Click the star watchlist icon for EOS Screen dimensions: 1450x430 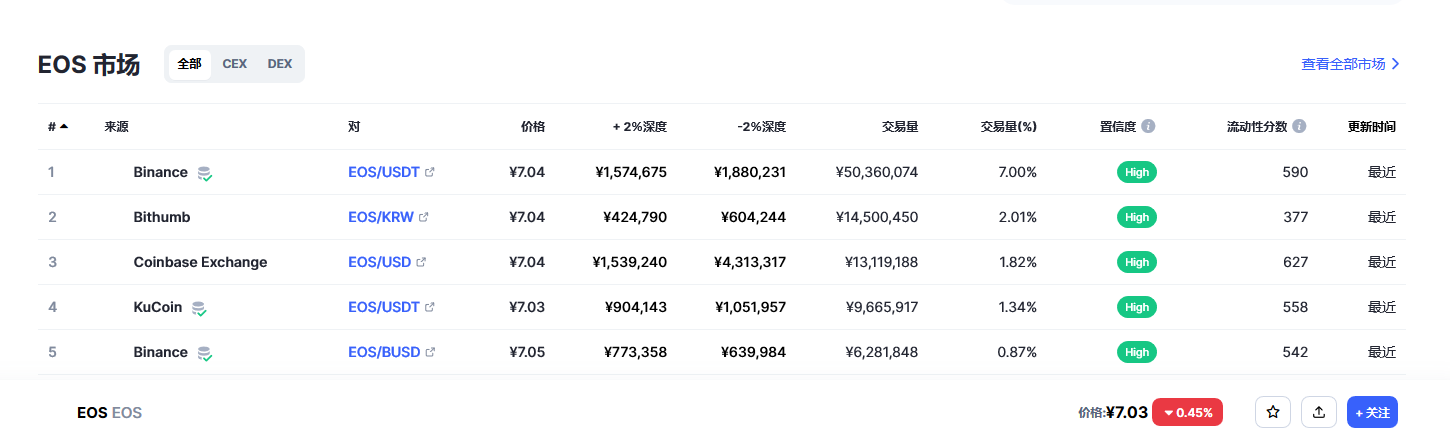click(1273, 412)
